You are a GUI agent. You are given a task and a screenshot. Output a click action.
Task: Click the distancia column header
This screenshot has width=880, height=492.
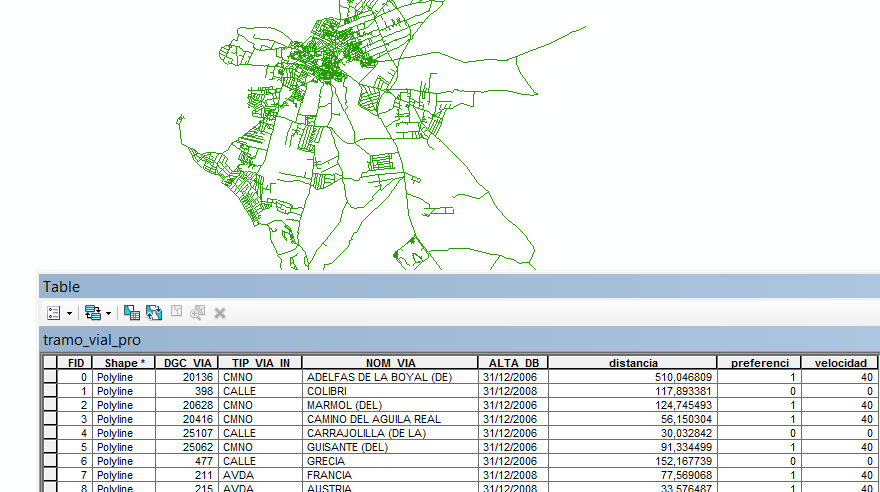pos(632,363)
